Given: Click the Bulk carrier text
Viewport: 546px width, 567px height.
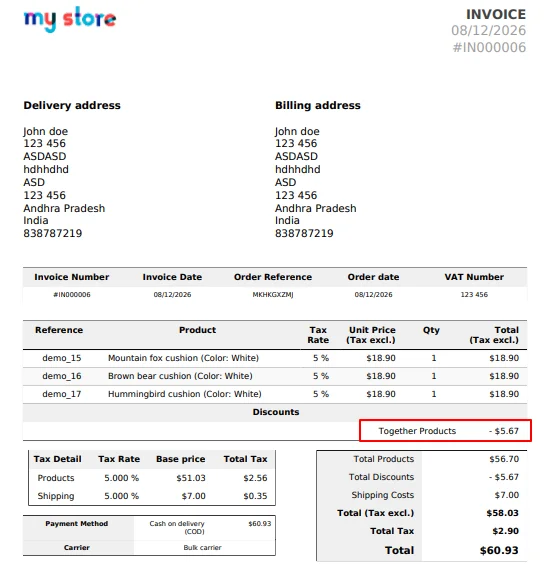Looking at the screenshot, I should 202,548.
